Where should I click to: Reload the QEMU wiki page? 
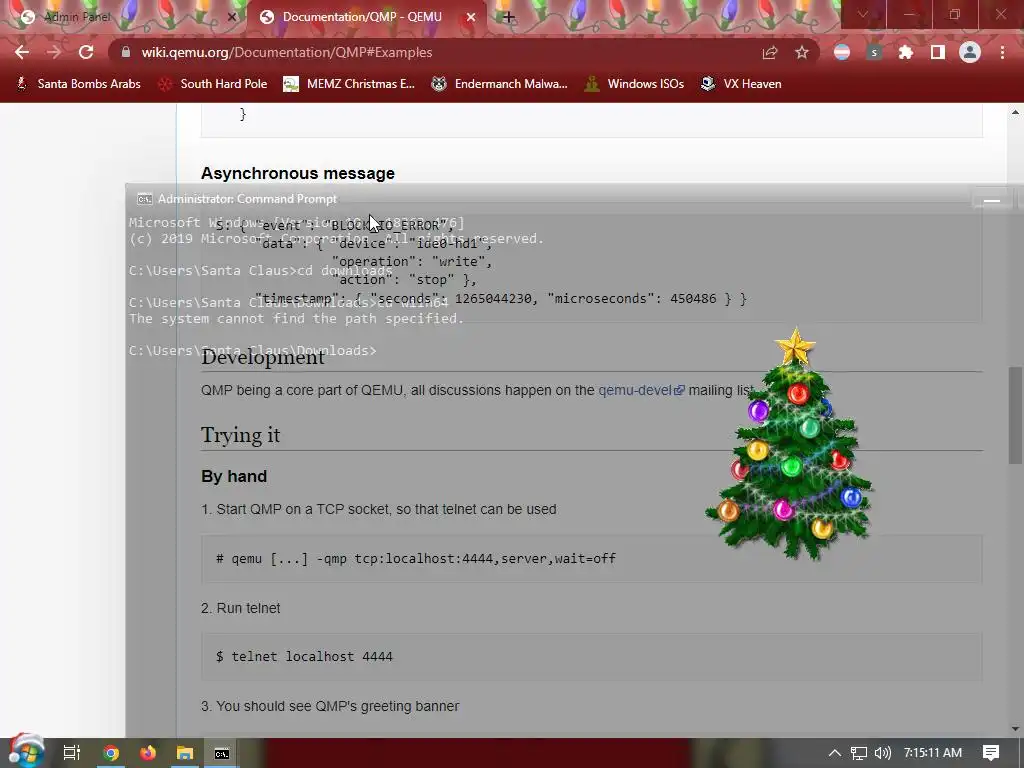click(86, 52)
